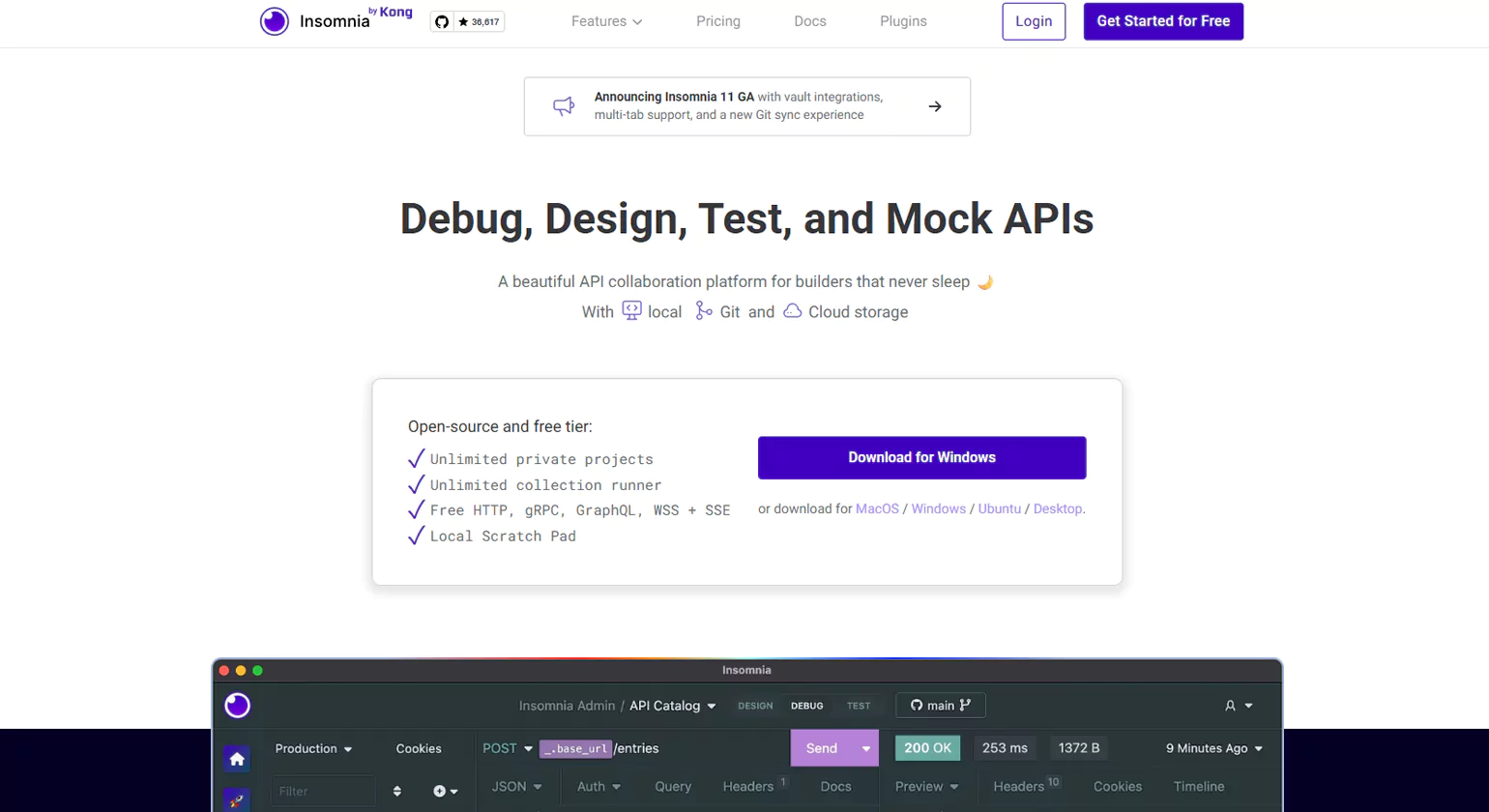Viewport: 1489px width, 812px height.
Task: Click the Ubuntu download link
Action: [999, 508]
